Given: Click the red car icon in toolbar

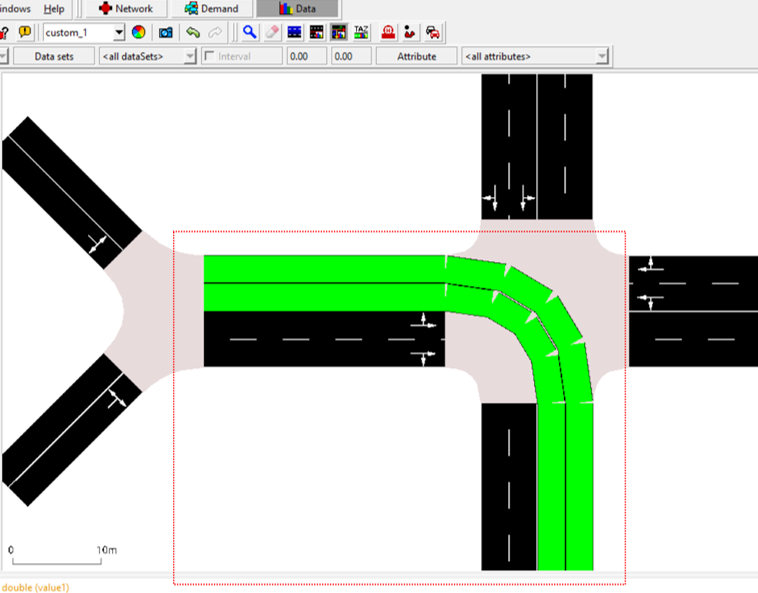Looking at the screenshot, I should [x=432, y=33].
